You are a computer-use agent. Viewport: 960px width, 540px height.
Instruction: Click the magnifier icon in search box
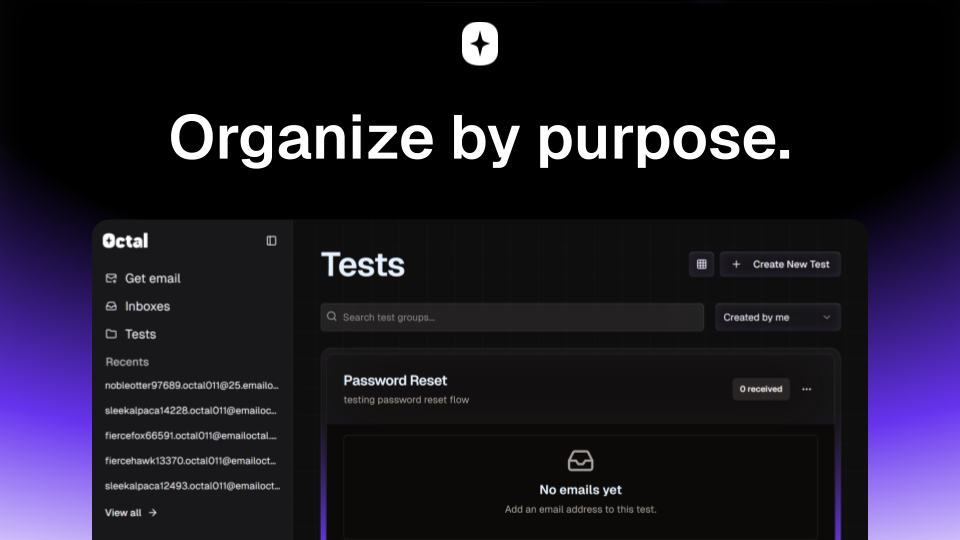coord(332,317)
